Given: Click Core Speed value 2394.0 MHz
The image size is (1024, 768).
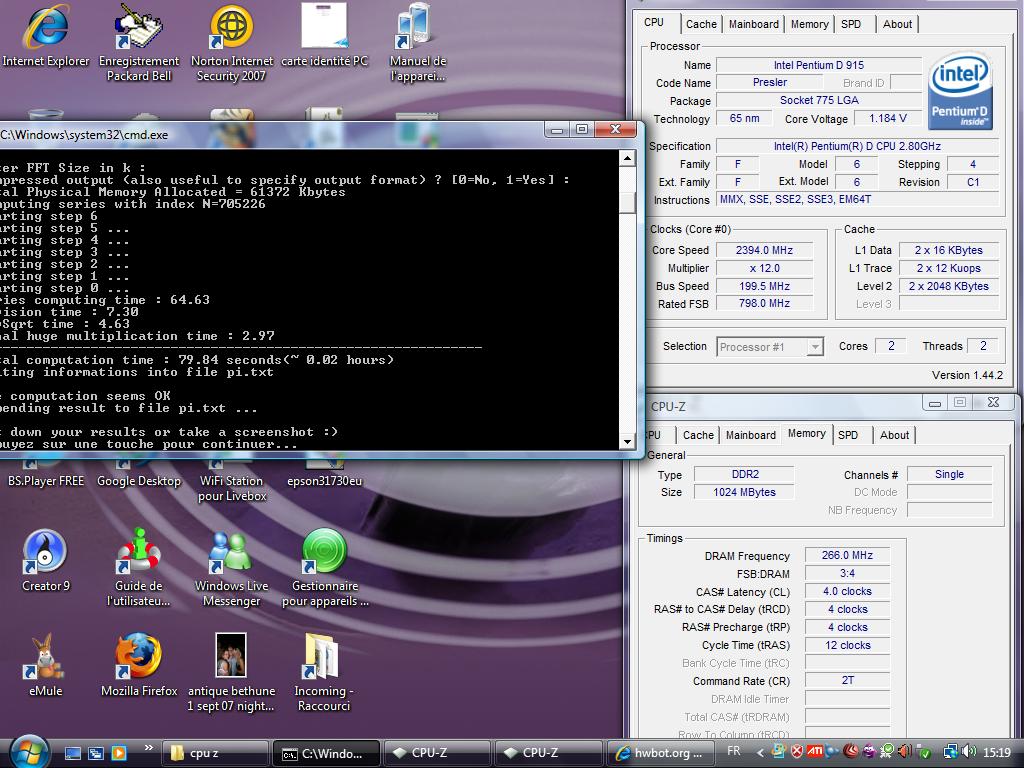Looking at the screenshot, I should (x=764, y=250).
